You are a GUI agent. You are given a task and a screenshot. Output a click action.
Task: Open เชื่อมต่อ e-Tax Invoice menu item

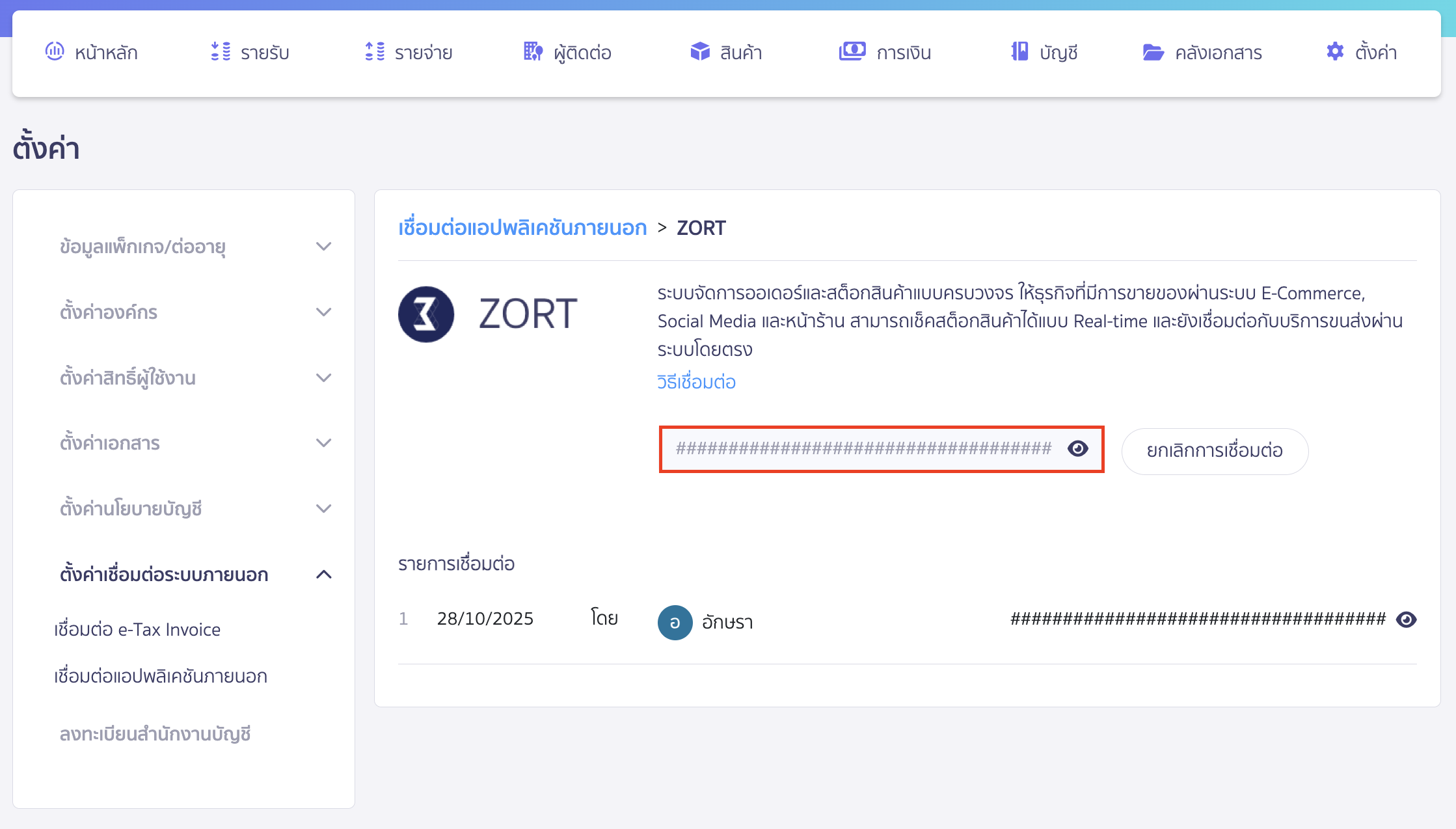[137, 629]
